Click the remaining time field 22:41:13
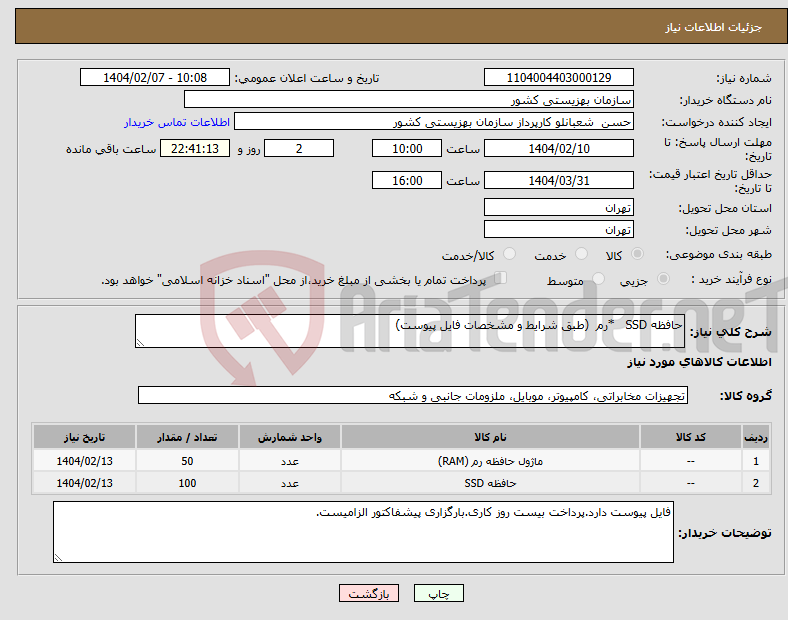 195,148
